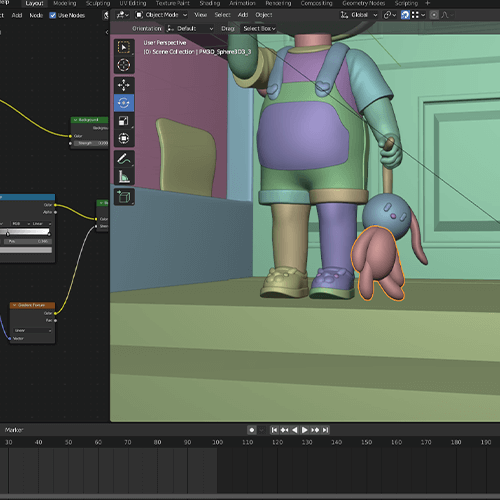Switch to Scripting workspace tab

point(406,3)
